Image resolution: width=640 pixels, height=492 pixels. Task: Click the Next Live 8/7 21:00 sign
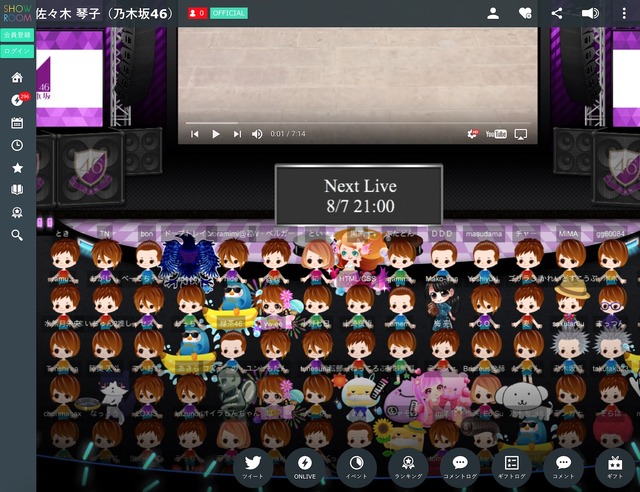[x=359, y=195]
